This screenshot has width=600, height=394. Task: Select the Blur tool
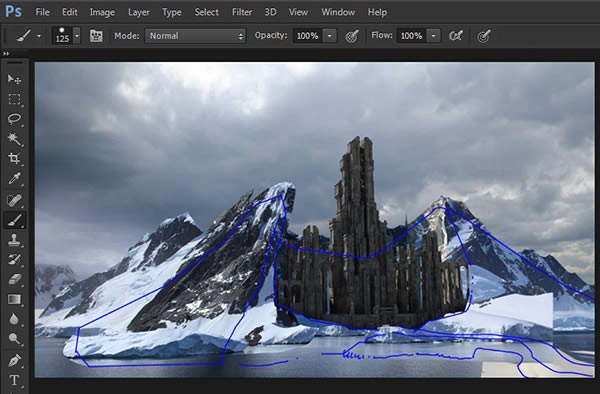click(14, 319)
